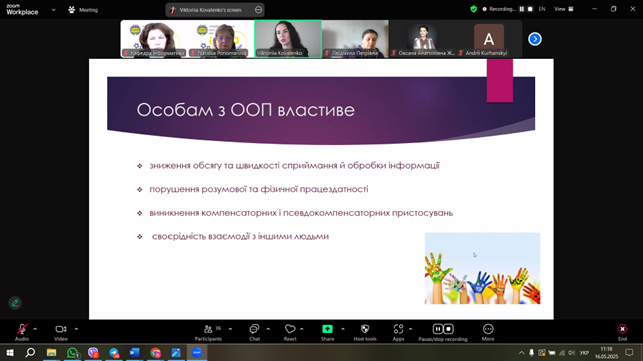Click bullet зниження обсягу та швидкості сприймання
The height and width of the screenshot is (361, 643).
294,166
